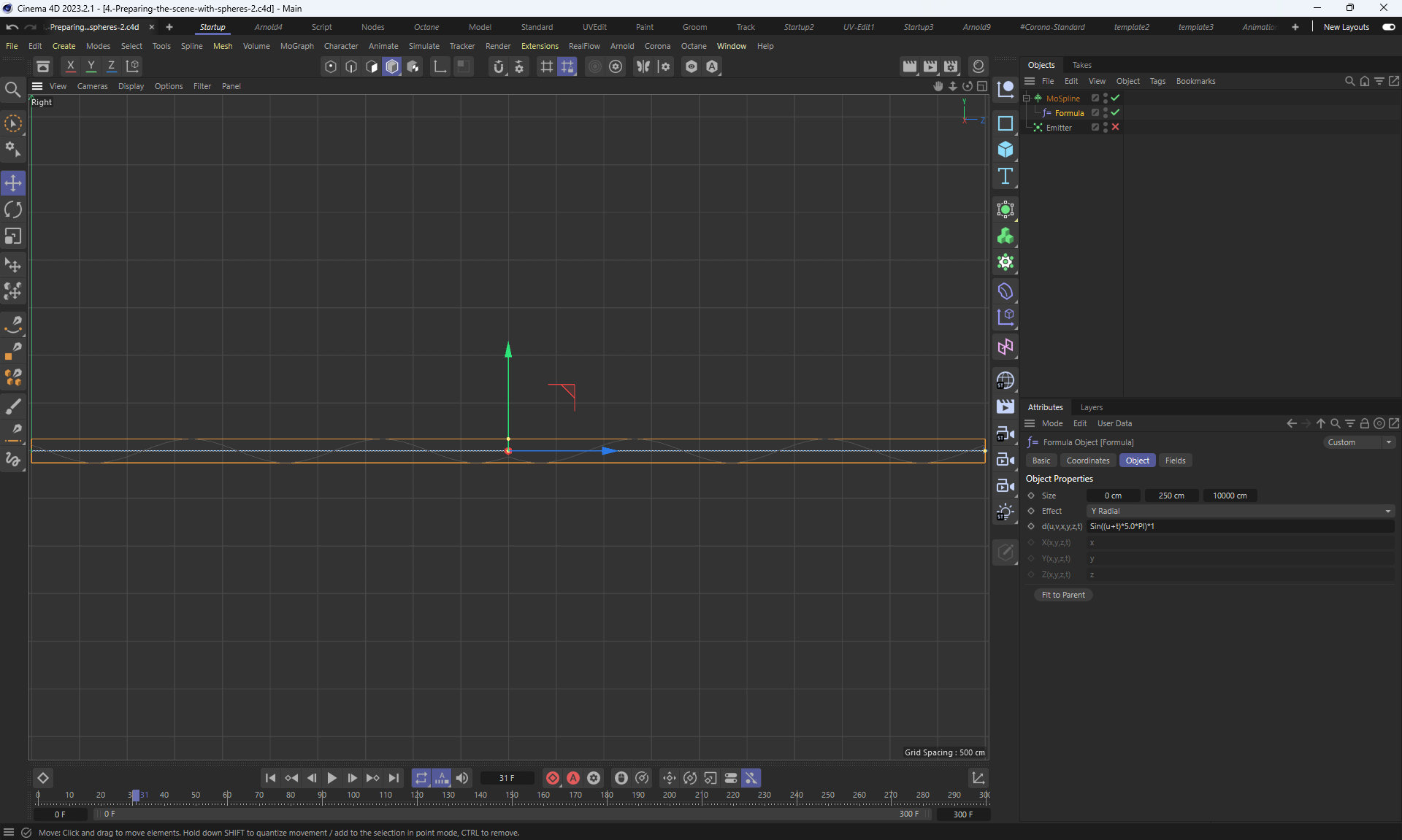Viewport: 1402px width, 840px height.
Task: Open the Effect Y Radial dropdown
Action: [x=1240, y=512]
